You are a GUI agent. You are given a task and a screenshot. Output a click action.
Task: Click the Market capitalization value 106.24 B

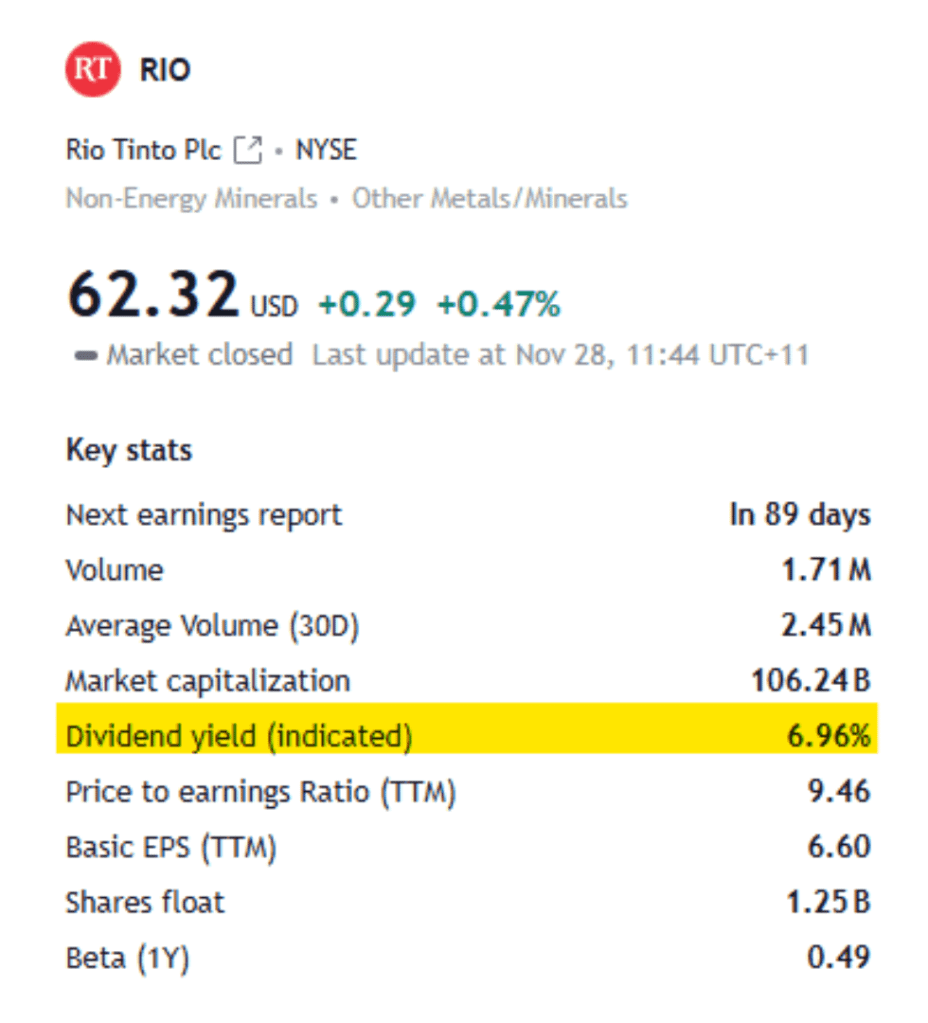click(x=811, y=681)
